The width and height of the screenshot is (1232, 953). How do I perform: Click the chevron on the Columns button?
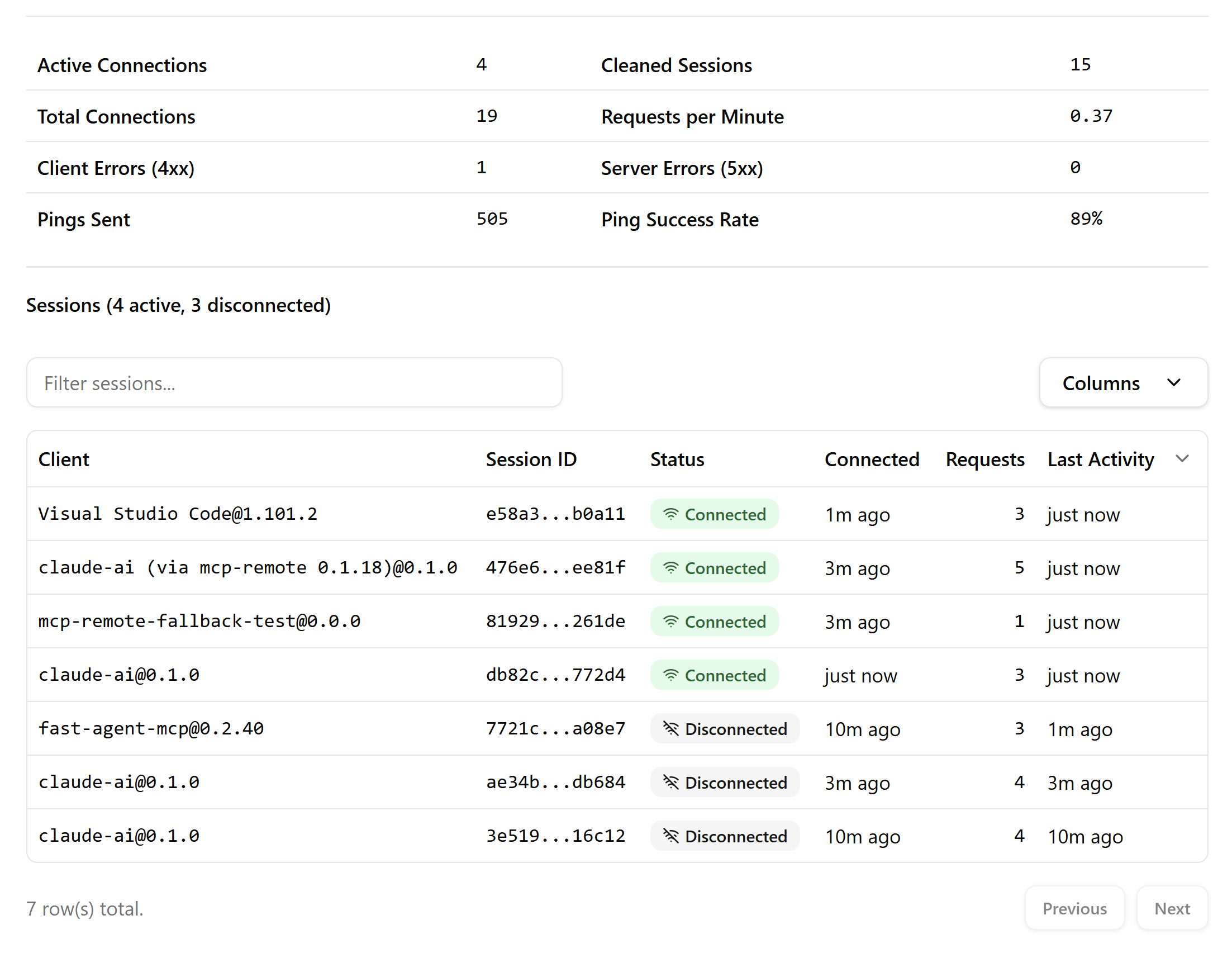pos(1174,382)
